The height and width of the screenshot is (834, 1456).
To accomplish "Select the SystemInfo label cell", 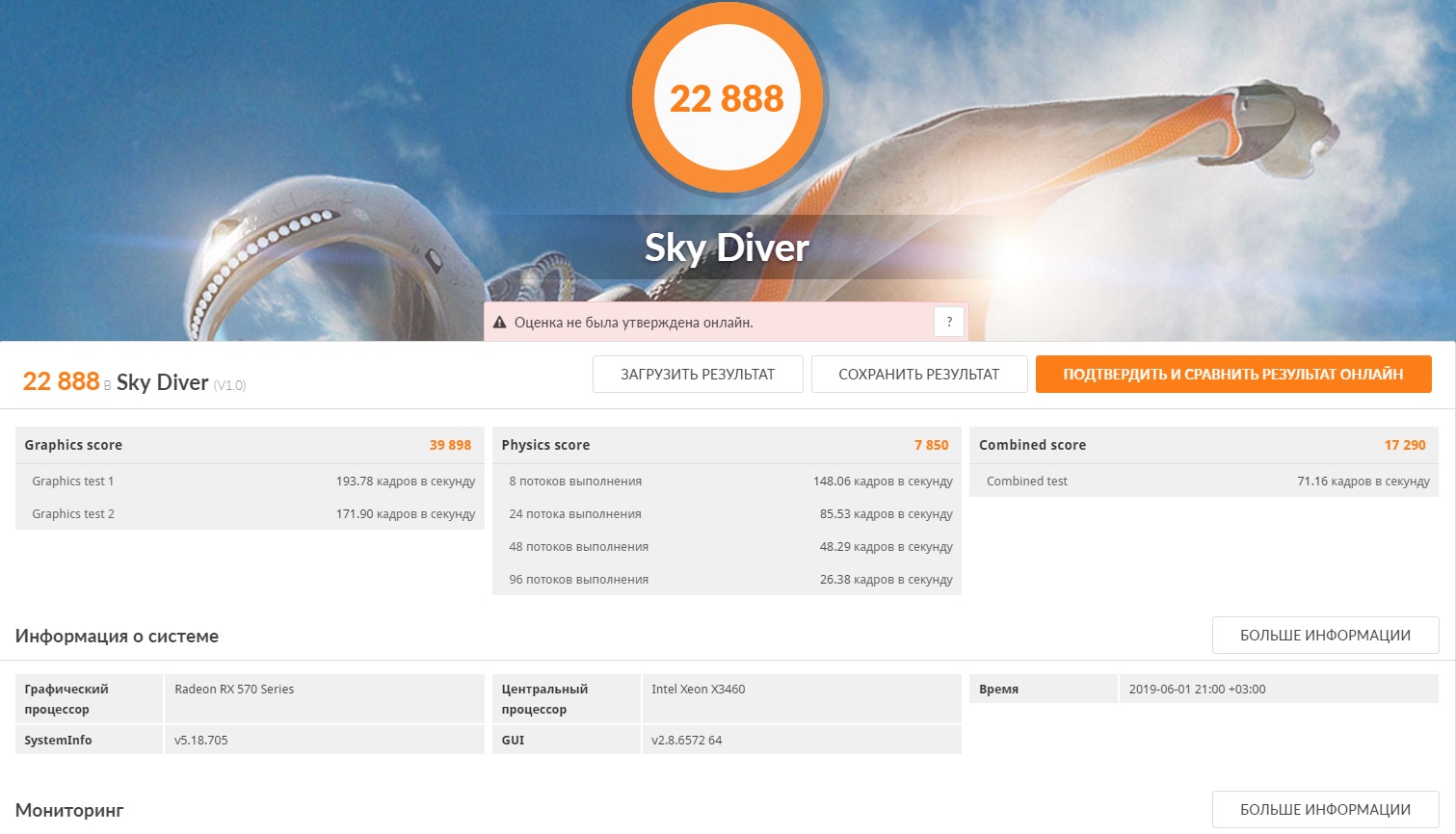I will tap(89, 741).
